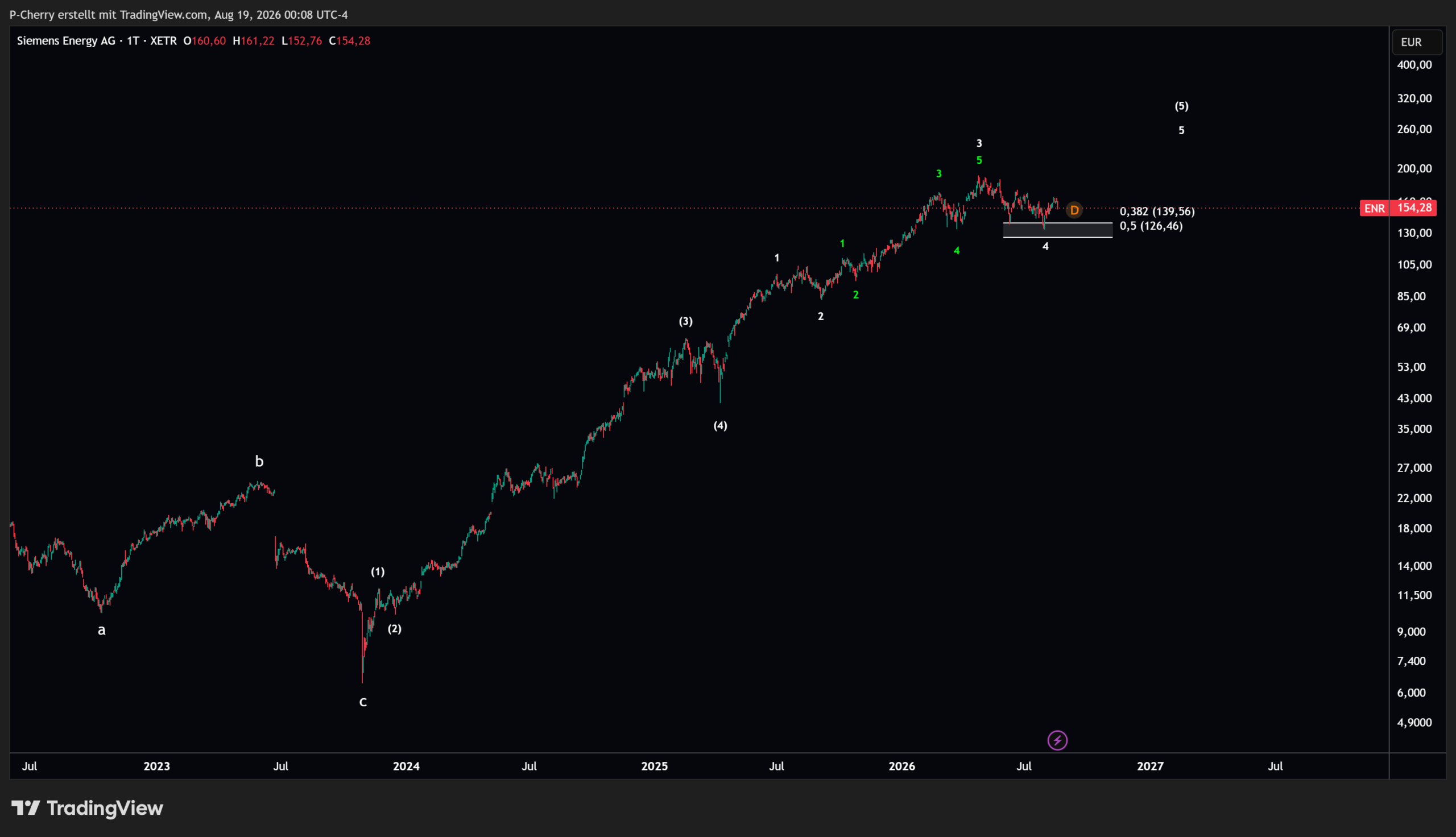This screenshot has width=1456, height=837.
Task: Click the open value O160,60
Action: (x=205, y=41)
